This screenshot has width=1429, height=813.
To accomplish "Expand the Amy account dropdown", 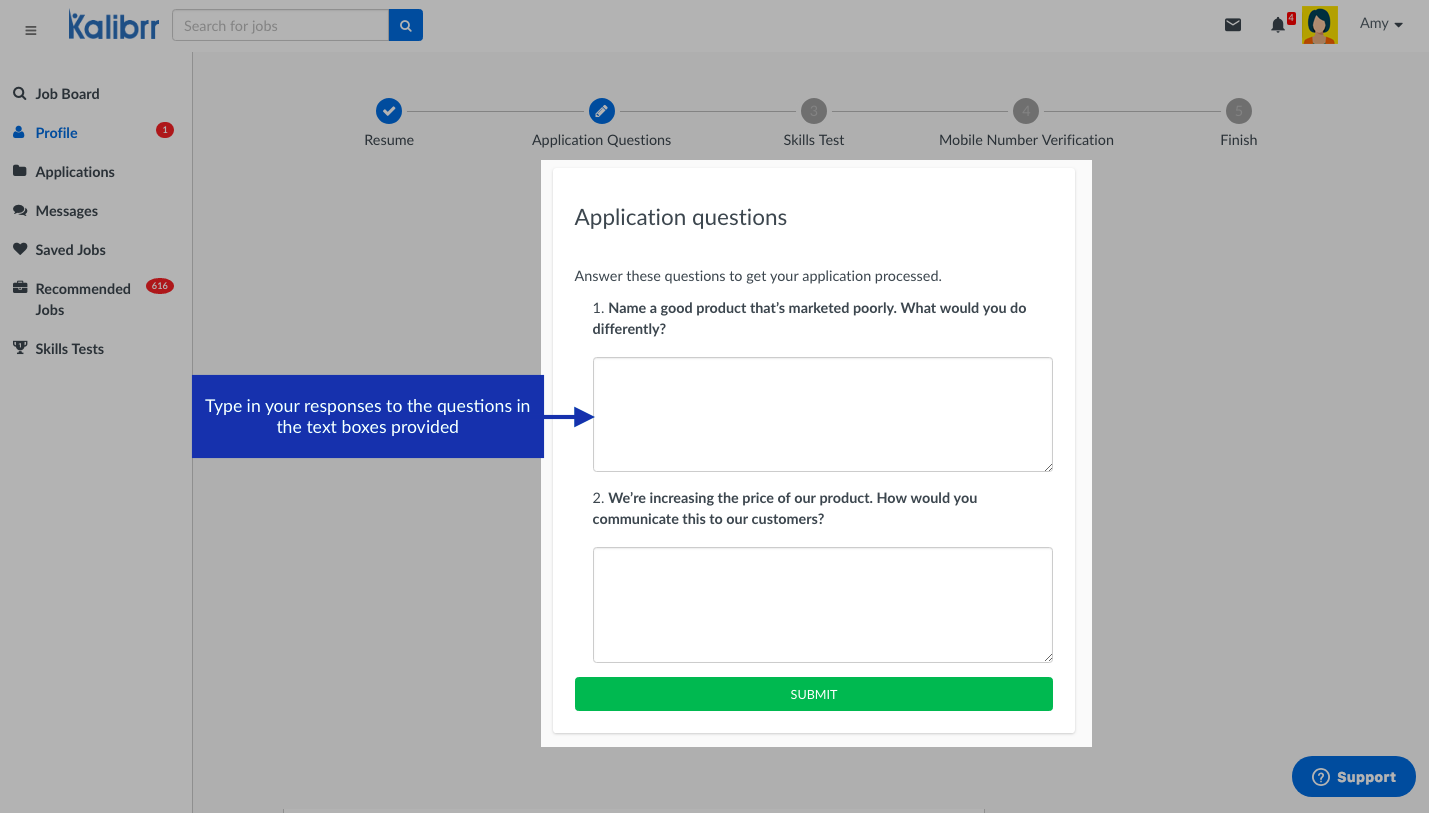I will pos(1381,24).
